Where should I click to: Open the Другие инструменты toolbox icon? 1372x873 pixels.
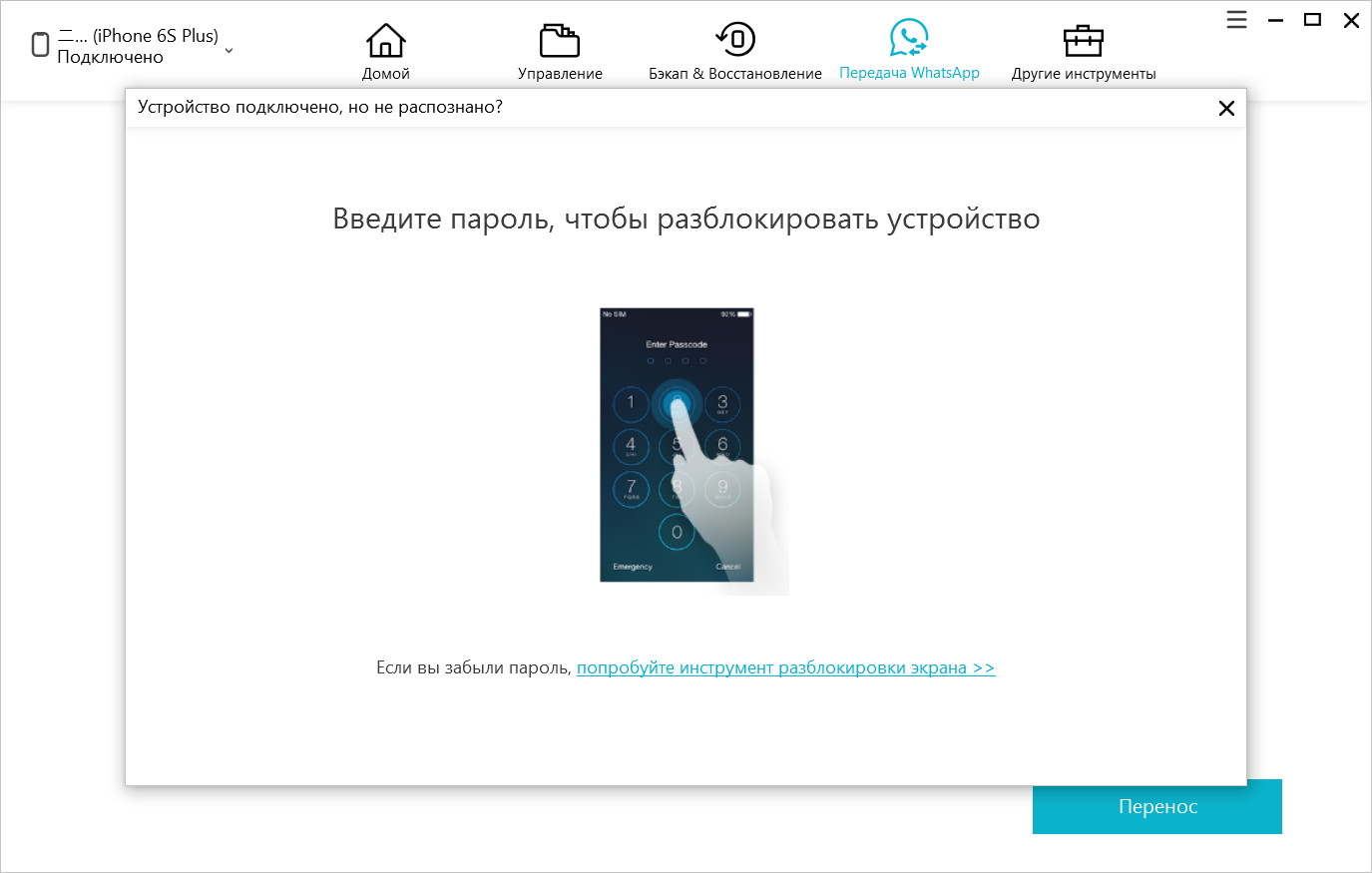pos(1084,41)
